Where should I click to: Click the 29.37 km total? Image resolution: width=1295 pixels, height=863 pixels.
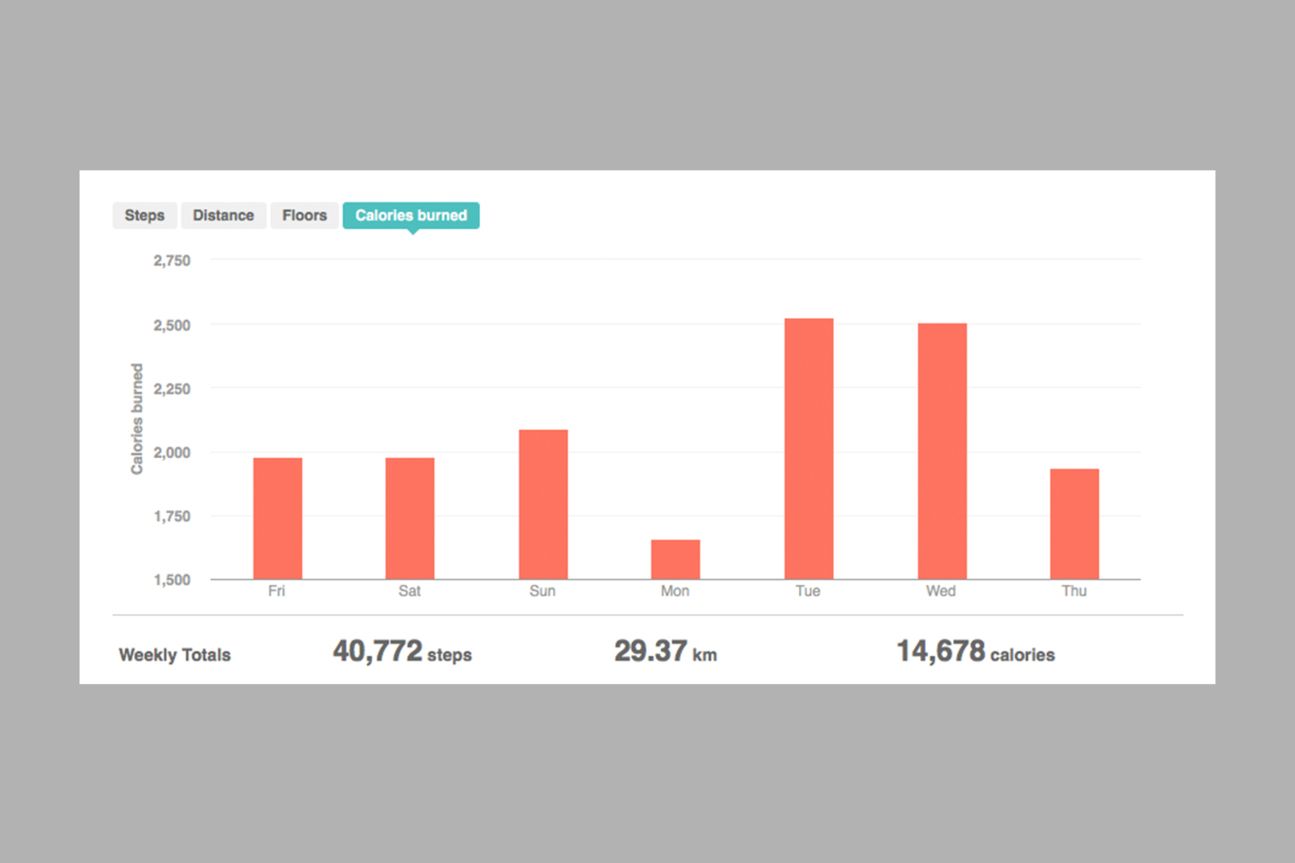(x=665, y=652)
